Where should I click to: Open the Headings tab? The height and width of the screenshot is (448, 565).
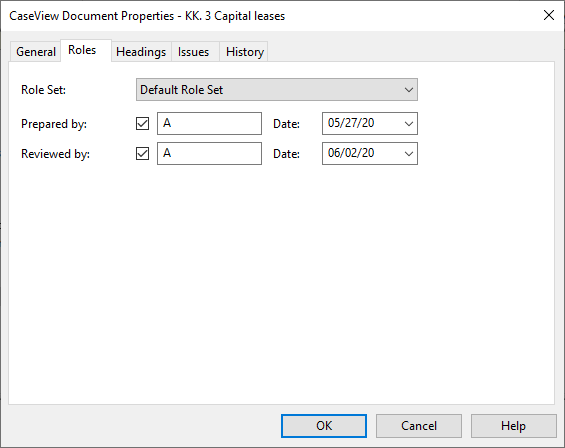[x=141, y=52]
